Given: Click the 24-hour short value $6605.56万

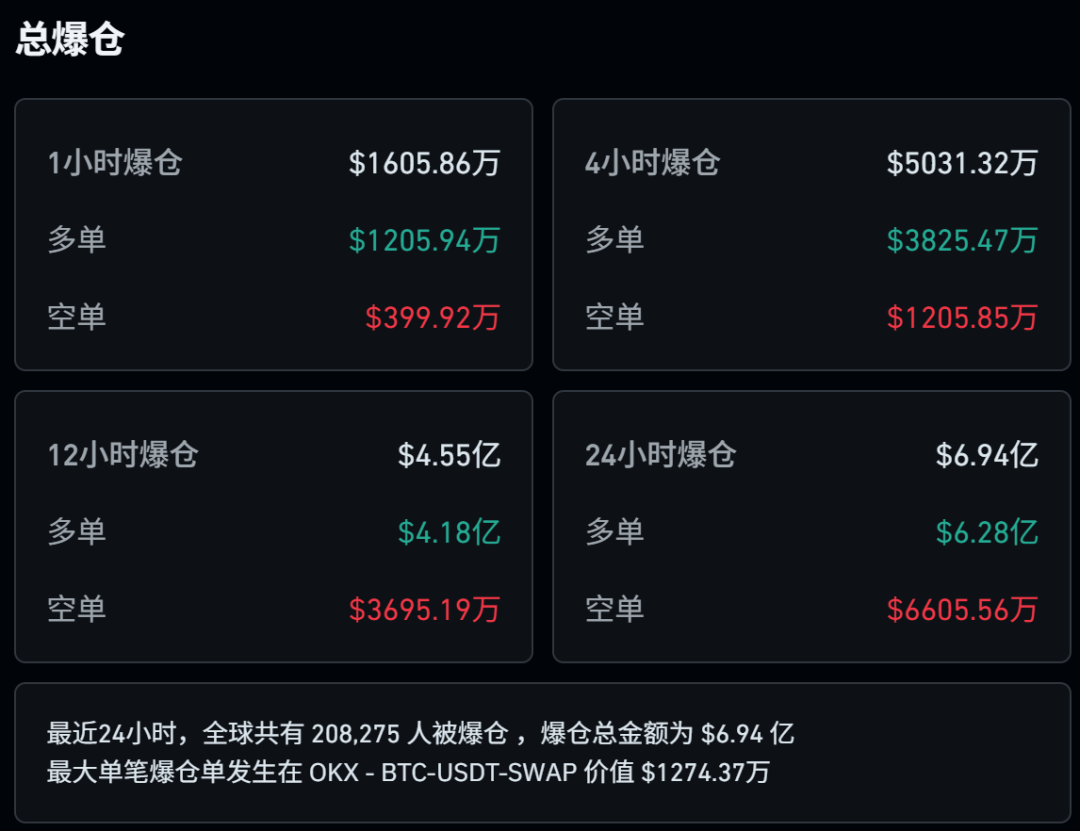Looking at the screenshot, I should tap(962, 609).
